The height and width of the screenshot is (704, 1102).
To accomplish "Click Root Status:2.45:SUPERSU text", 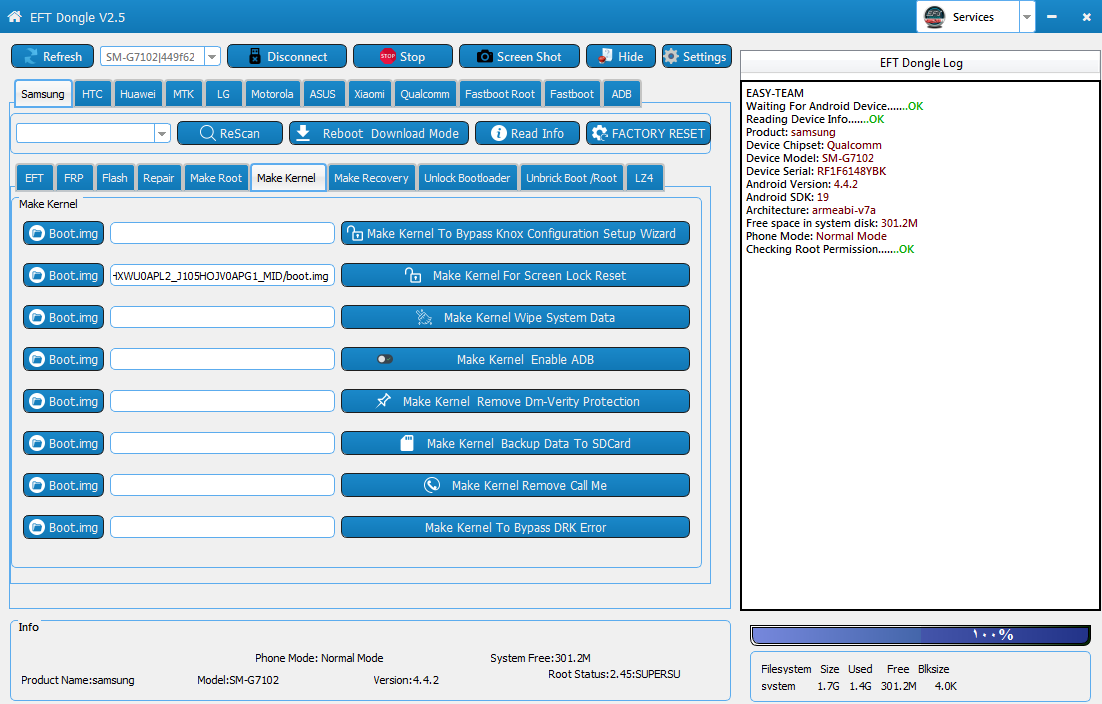I will pos(614,674).
